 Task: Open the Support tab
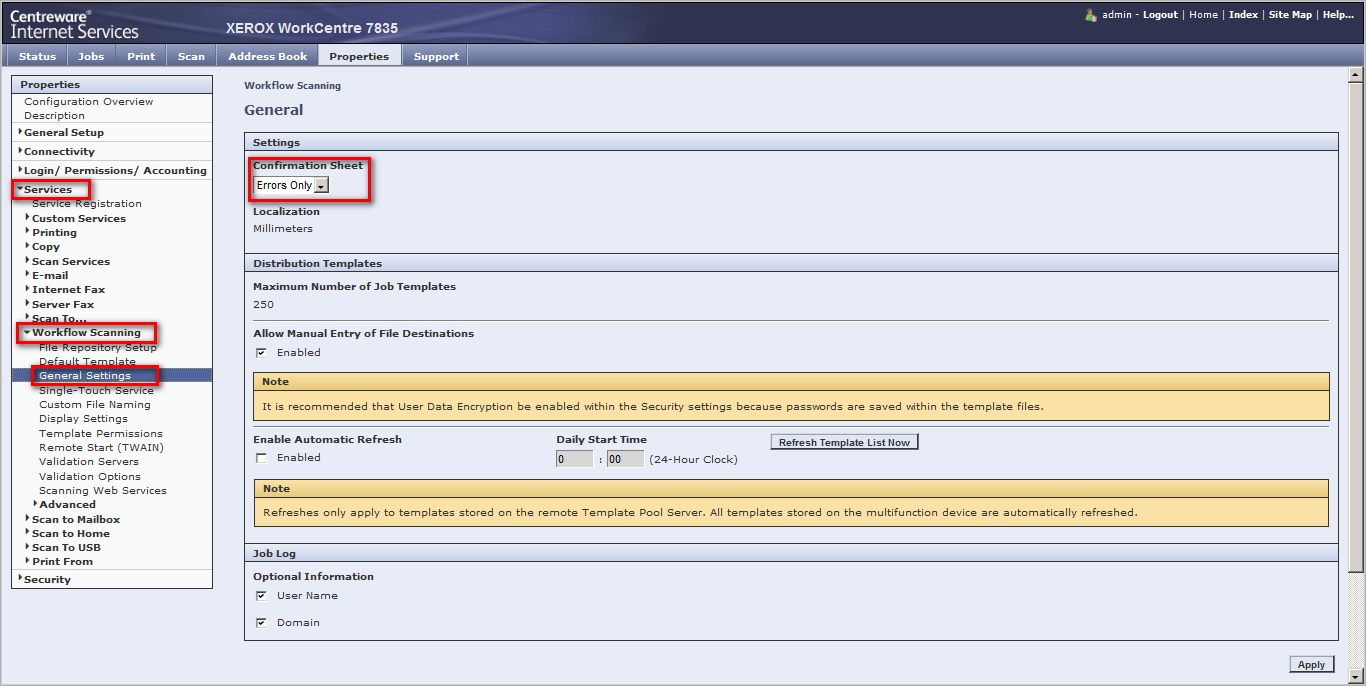[x=436, y=56]
